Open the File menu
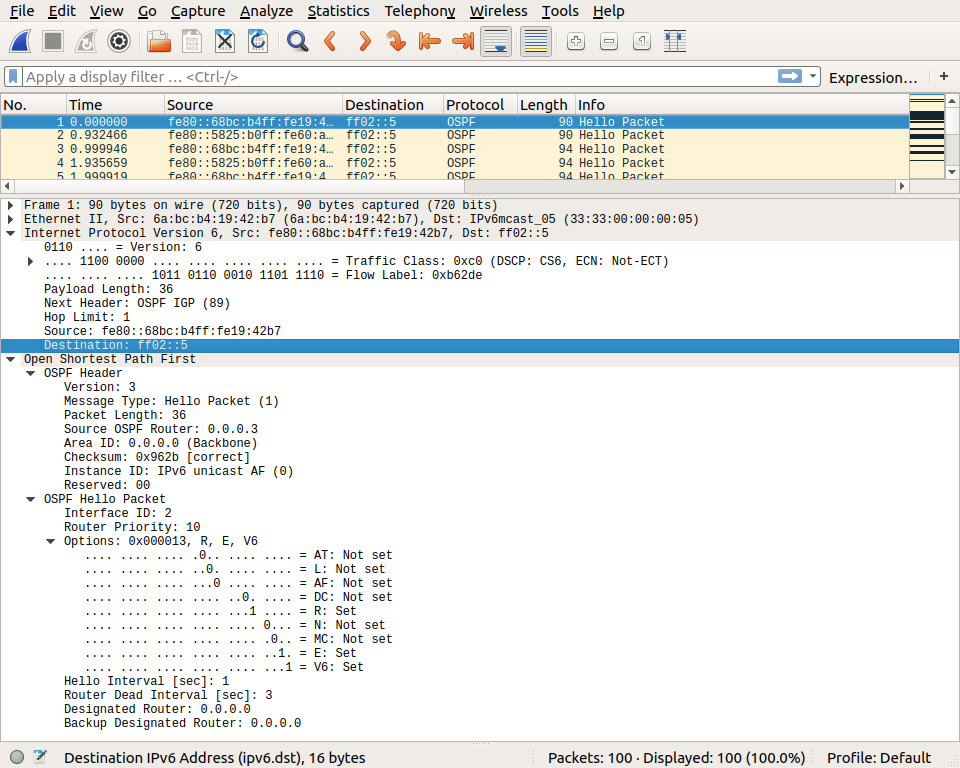Image resolution: width=960 pixels, height=768 pixels. click(x=22, y=11)
